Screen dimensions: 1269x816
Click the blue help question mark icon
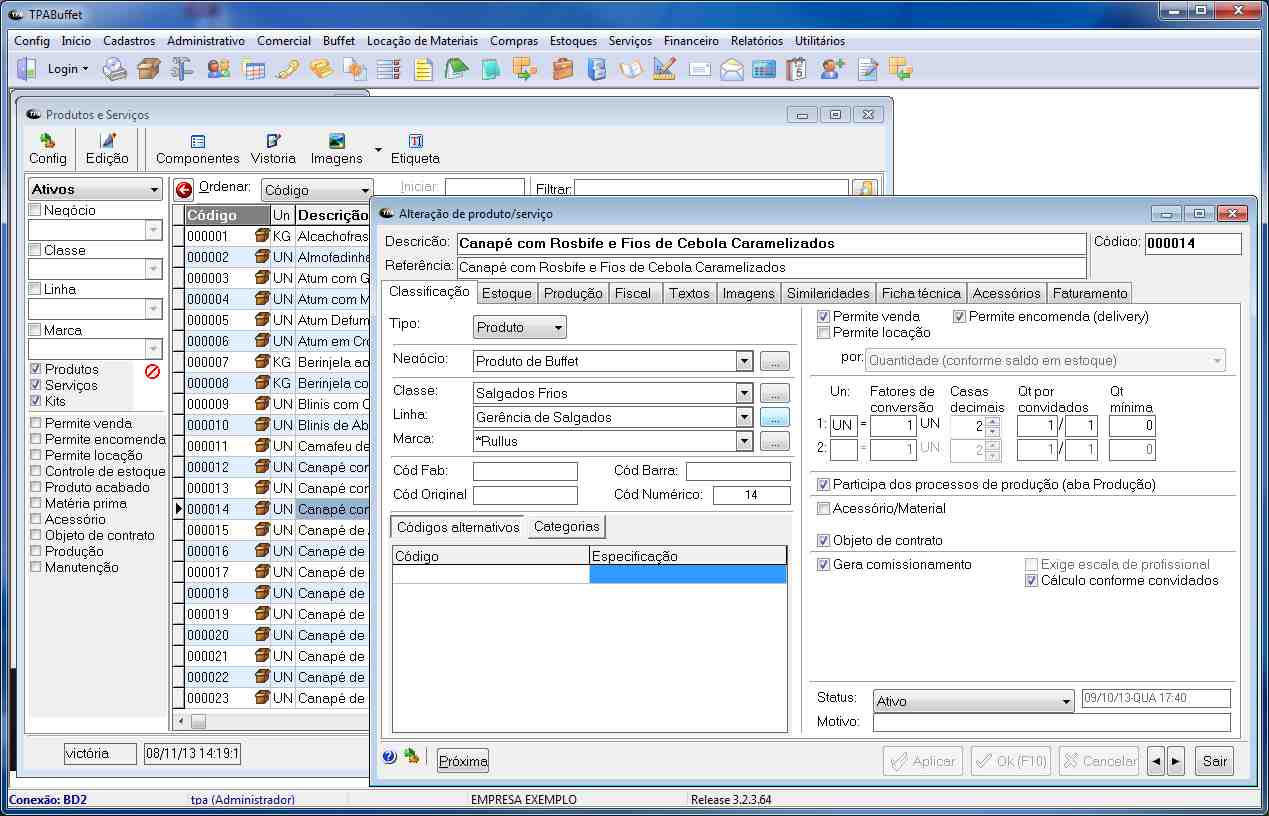(390, 757)
